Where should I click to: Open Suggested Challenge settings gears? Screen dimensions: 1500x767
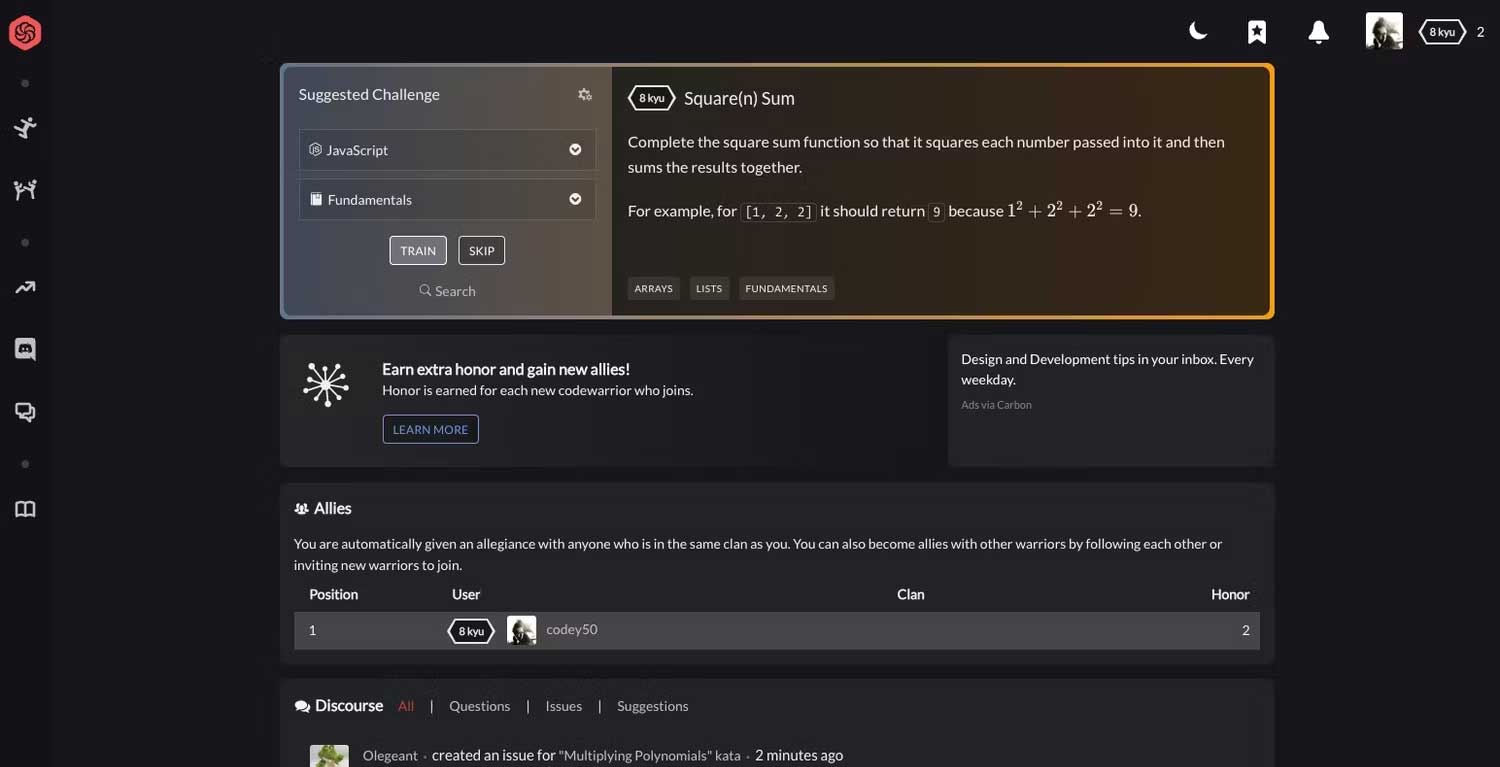click(x=585, y=94)
